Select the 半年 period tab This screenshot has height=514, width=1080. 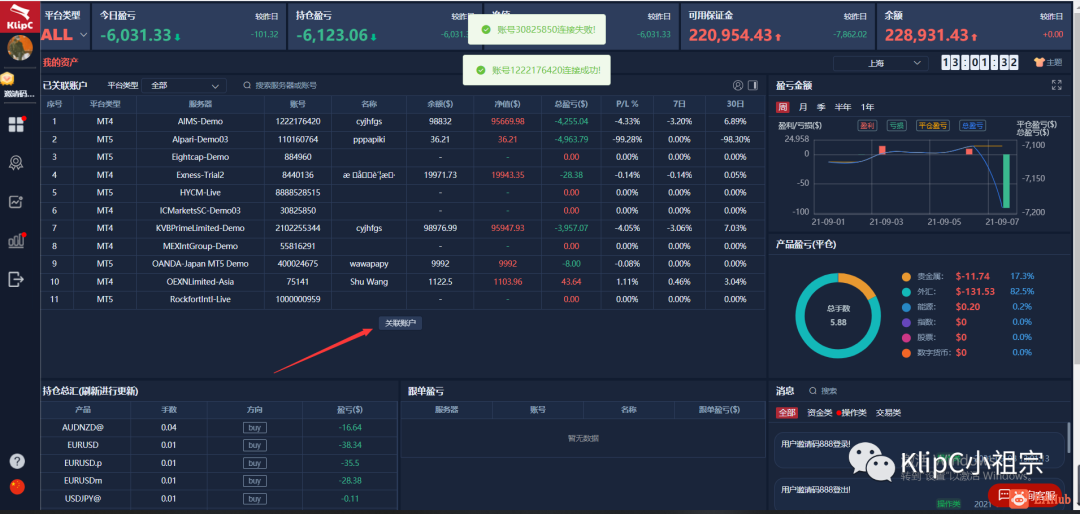843,107
